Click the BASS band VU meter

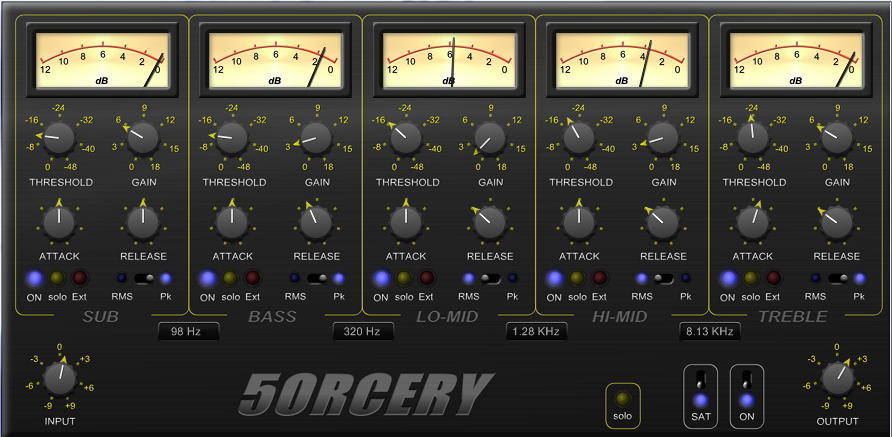pos(276,60)
